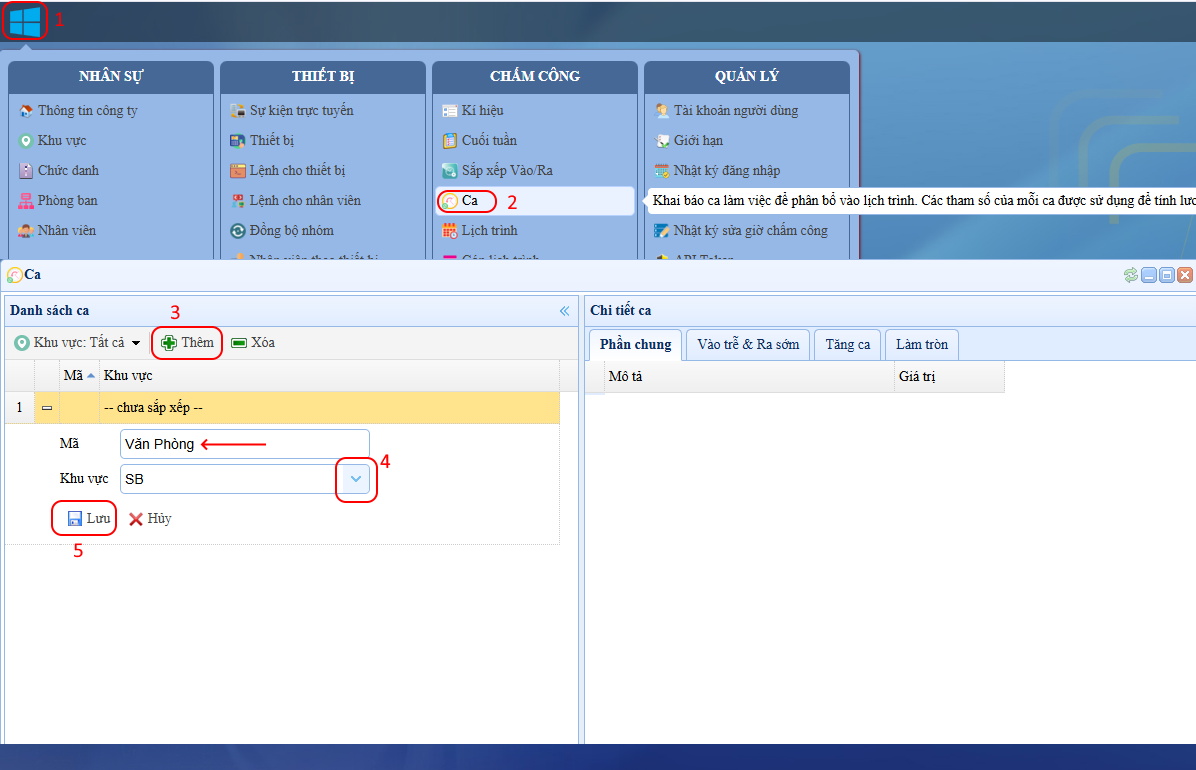Image resolution: width=1196 pixels, height=770 pixels.
Task: Open Giới hạn menu item
Action: point(689,140)
